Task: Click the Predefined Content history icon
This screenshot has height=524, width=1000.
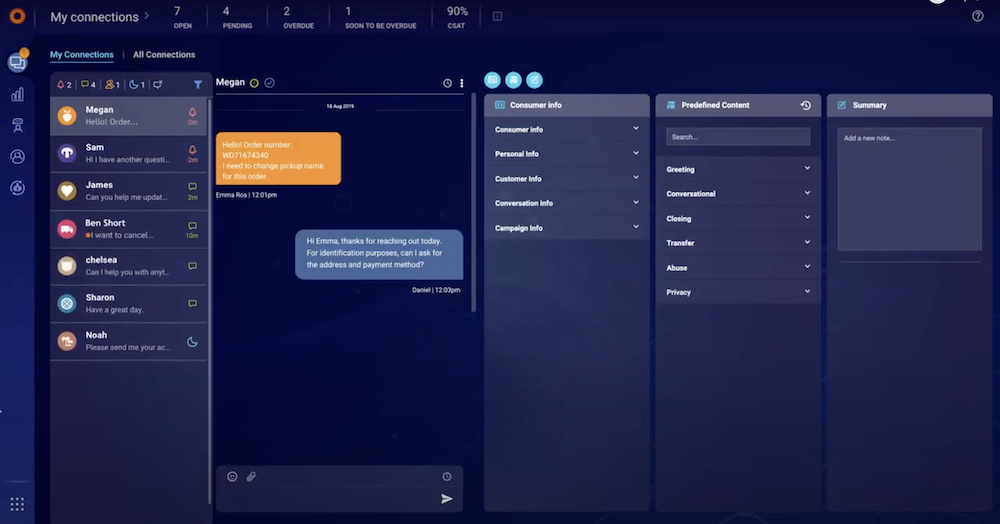Action: click(x=806, y=105)
